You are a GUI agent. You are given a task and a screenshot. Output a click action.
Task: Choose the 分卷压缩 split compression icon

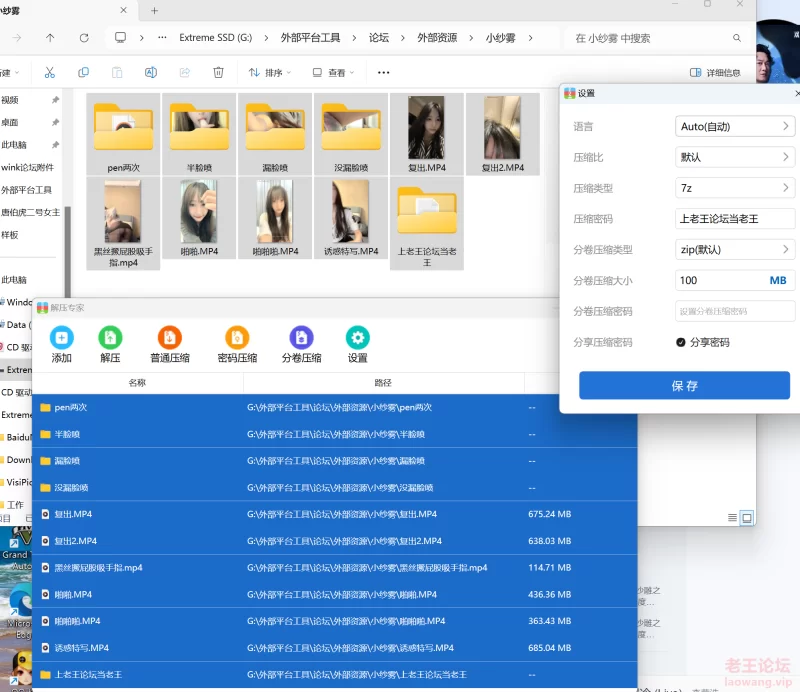(x=301, y=338)
